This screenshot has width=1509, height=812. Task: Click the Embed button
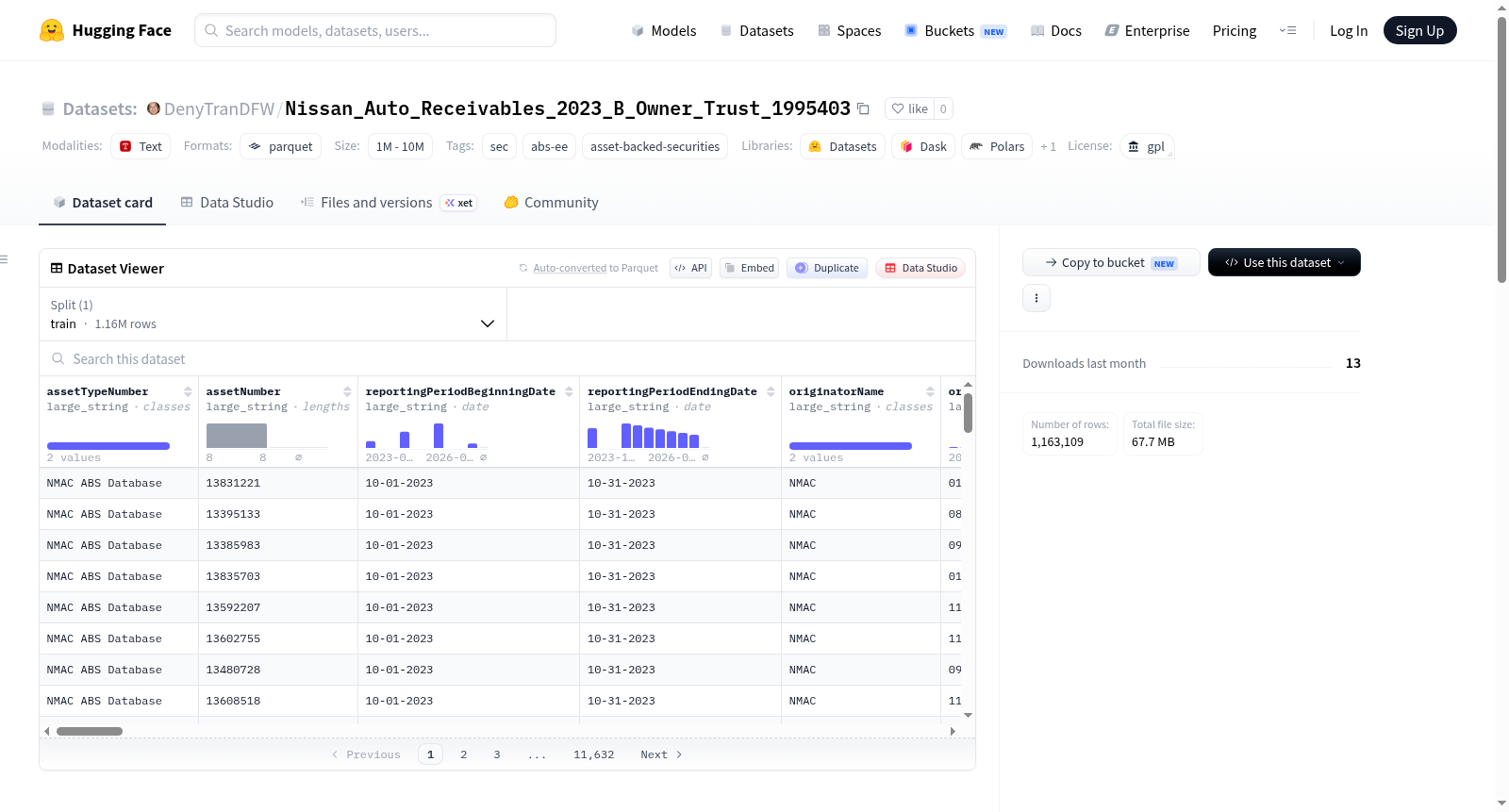pos(749,268)
